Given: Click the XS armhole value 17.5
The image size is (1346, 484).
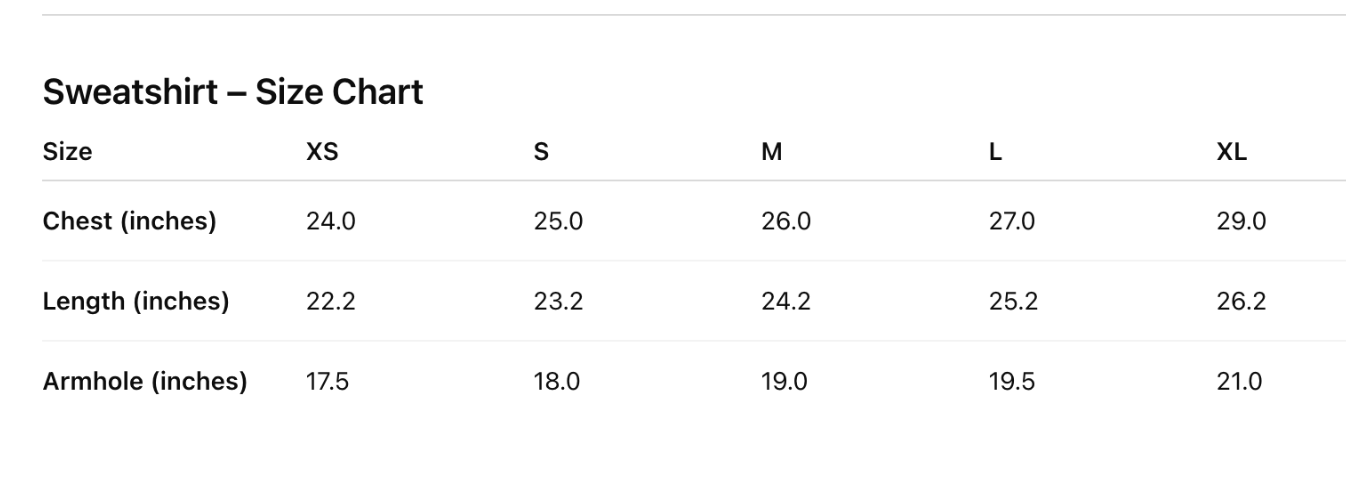Looking at the screenshot, I should (328, 381).
